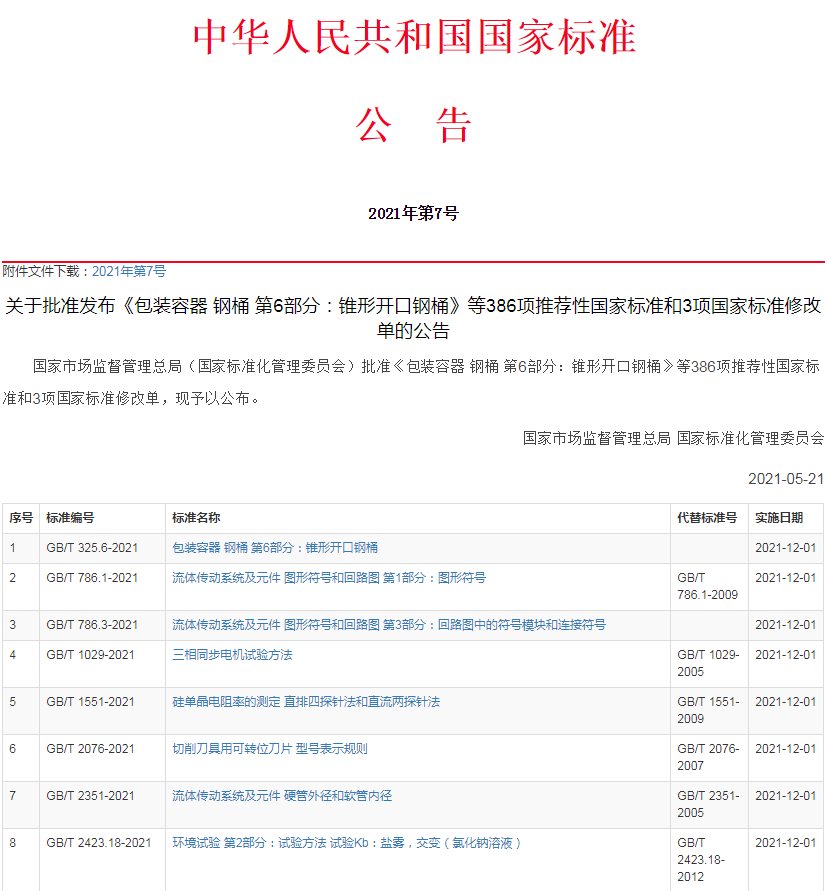The width and height of the screenshot is (827, 891).
Task: Click replaced standard GB/T 786.1-2009
Action: 708,586
